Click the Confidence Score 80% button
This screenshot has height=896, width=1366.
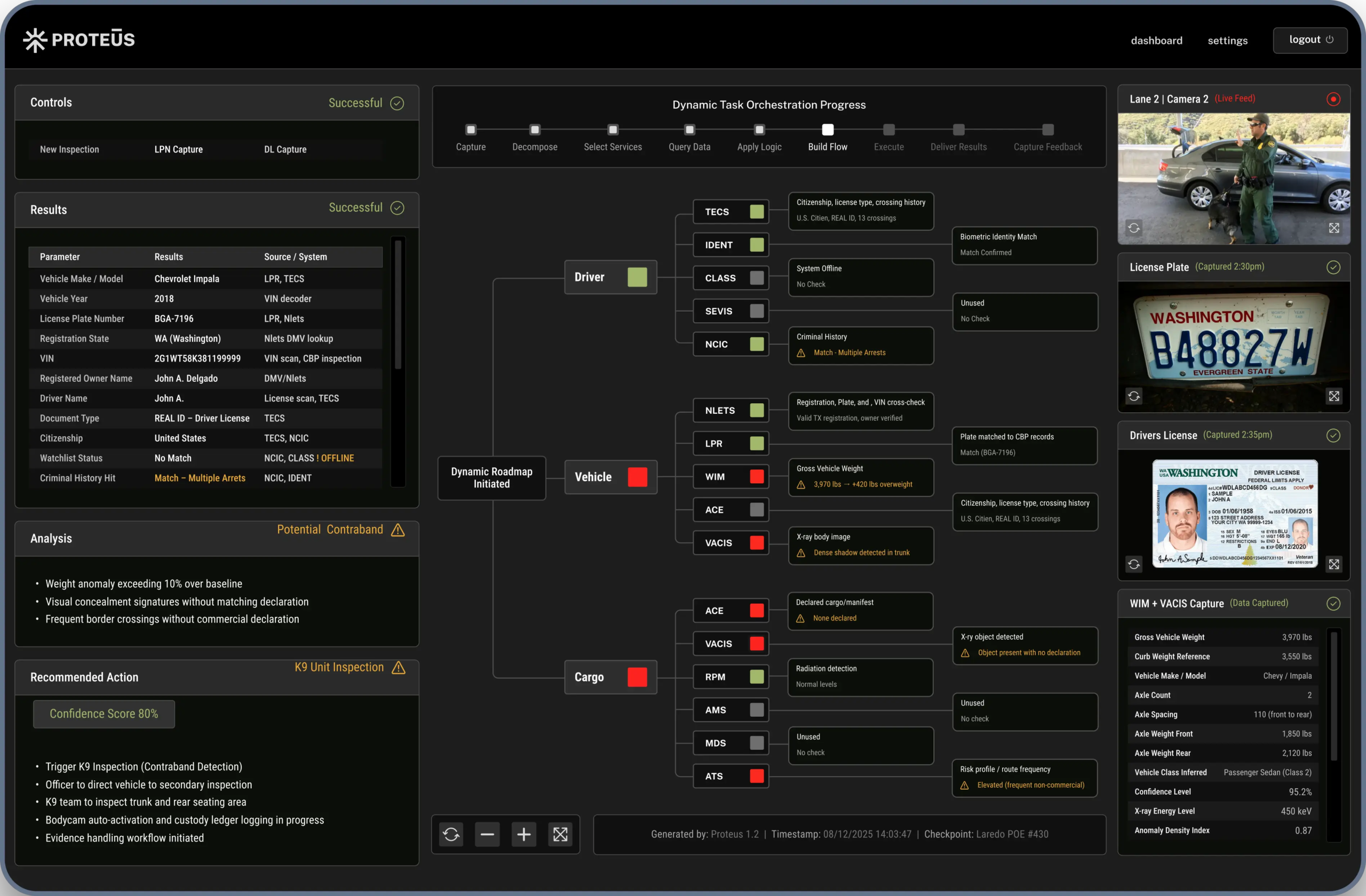[x=104, y=714]
